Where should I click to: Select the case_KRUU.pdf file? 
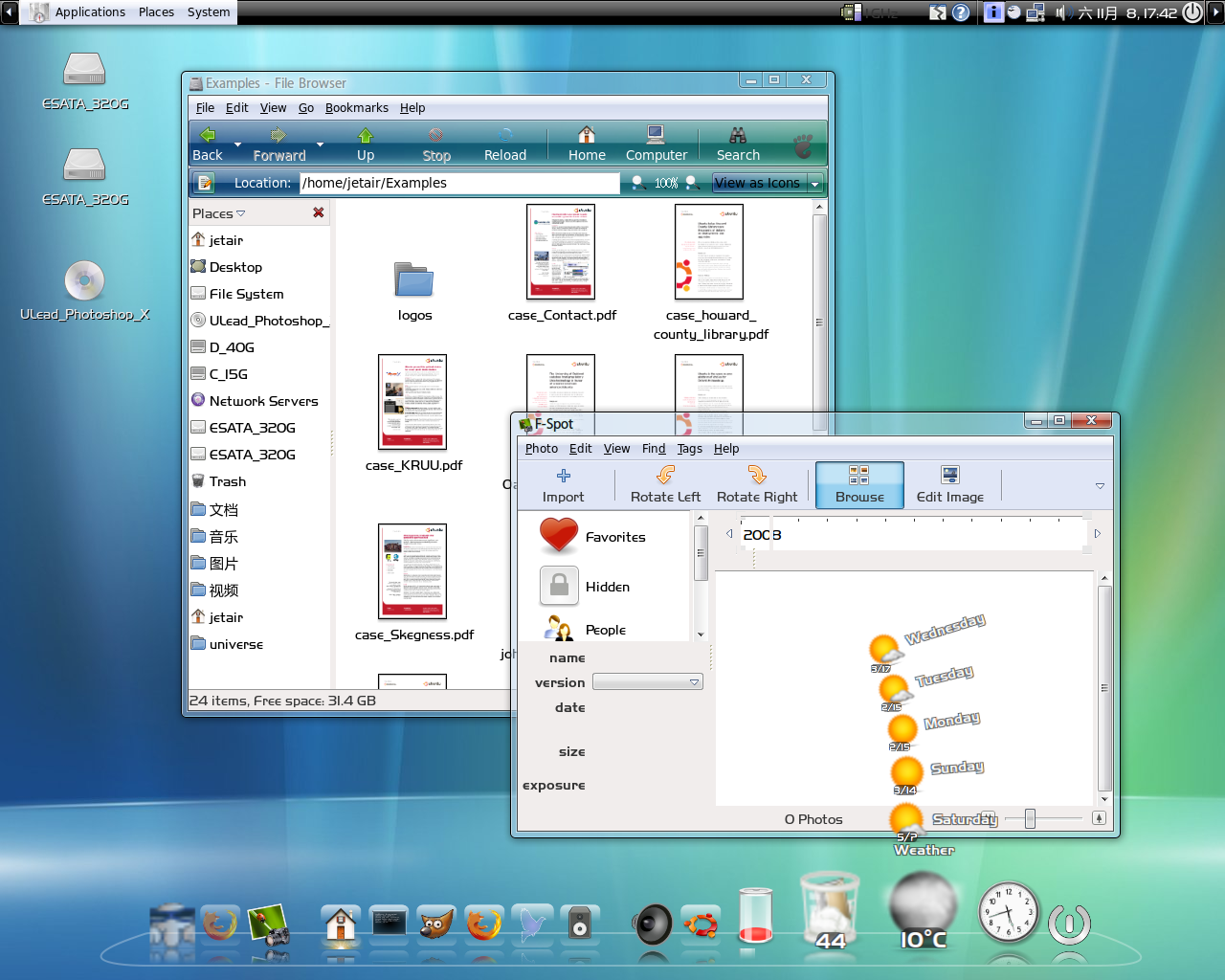coord(413,413)
